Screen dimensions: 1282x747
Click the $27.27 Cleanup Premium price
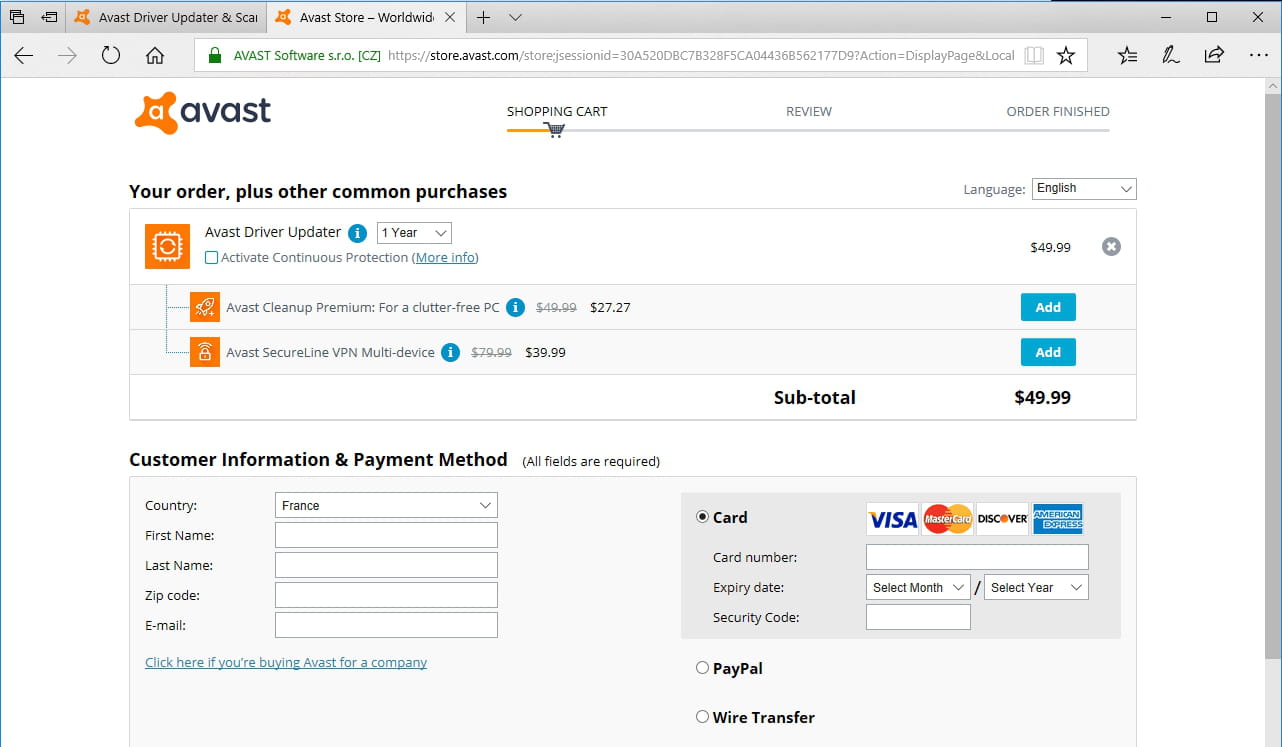click(610, 307)
